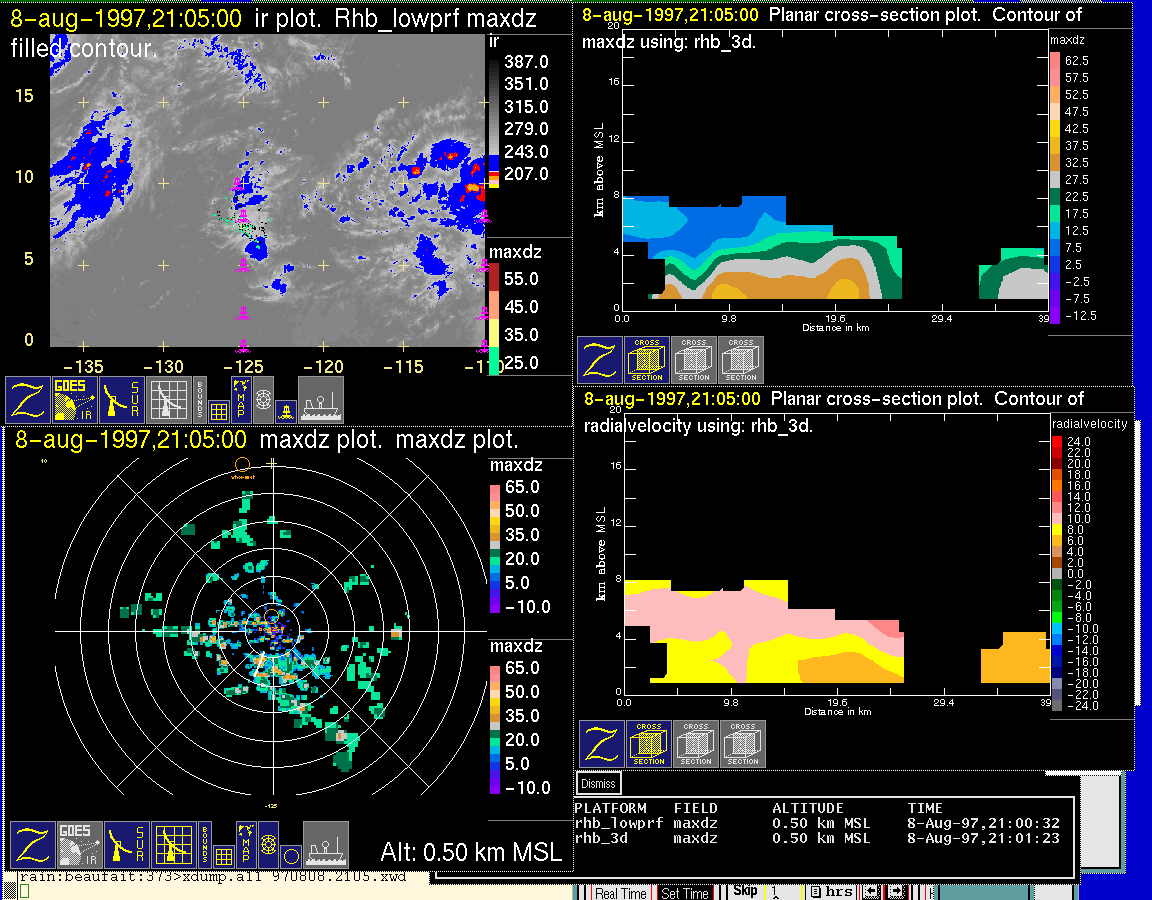1152x900 pixels.
Task: Click the Z icon under the radial velocity cross-section
Action: [601, 744]
